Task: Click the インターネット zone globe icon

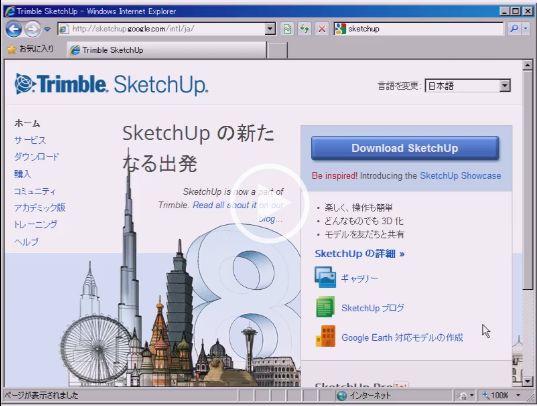Action: tap(341, 396)
